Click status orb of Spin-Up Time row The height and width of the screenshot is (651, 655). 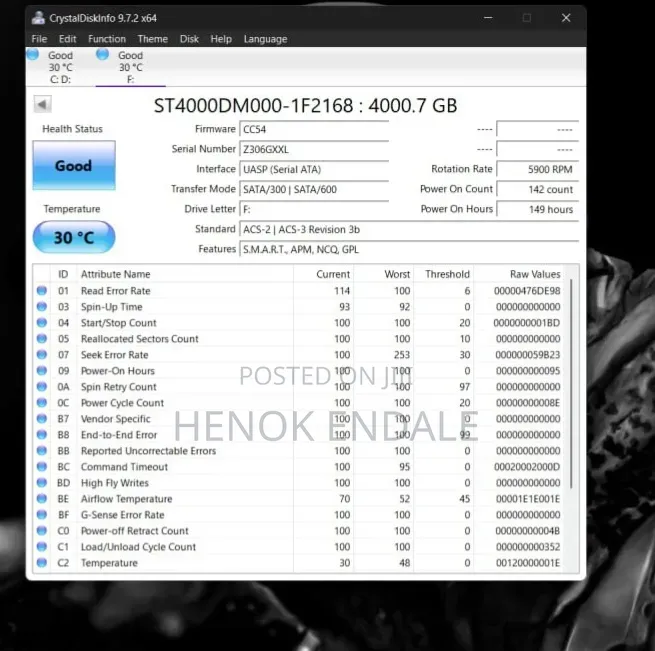tap(42, 306)
